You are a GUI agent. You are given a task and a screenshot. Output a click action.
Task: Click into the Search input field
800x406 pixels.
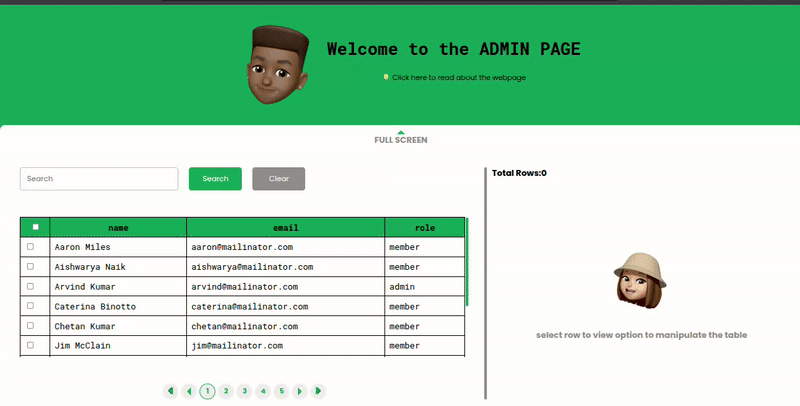[99, 179]
